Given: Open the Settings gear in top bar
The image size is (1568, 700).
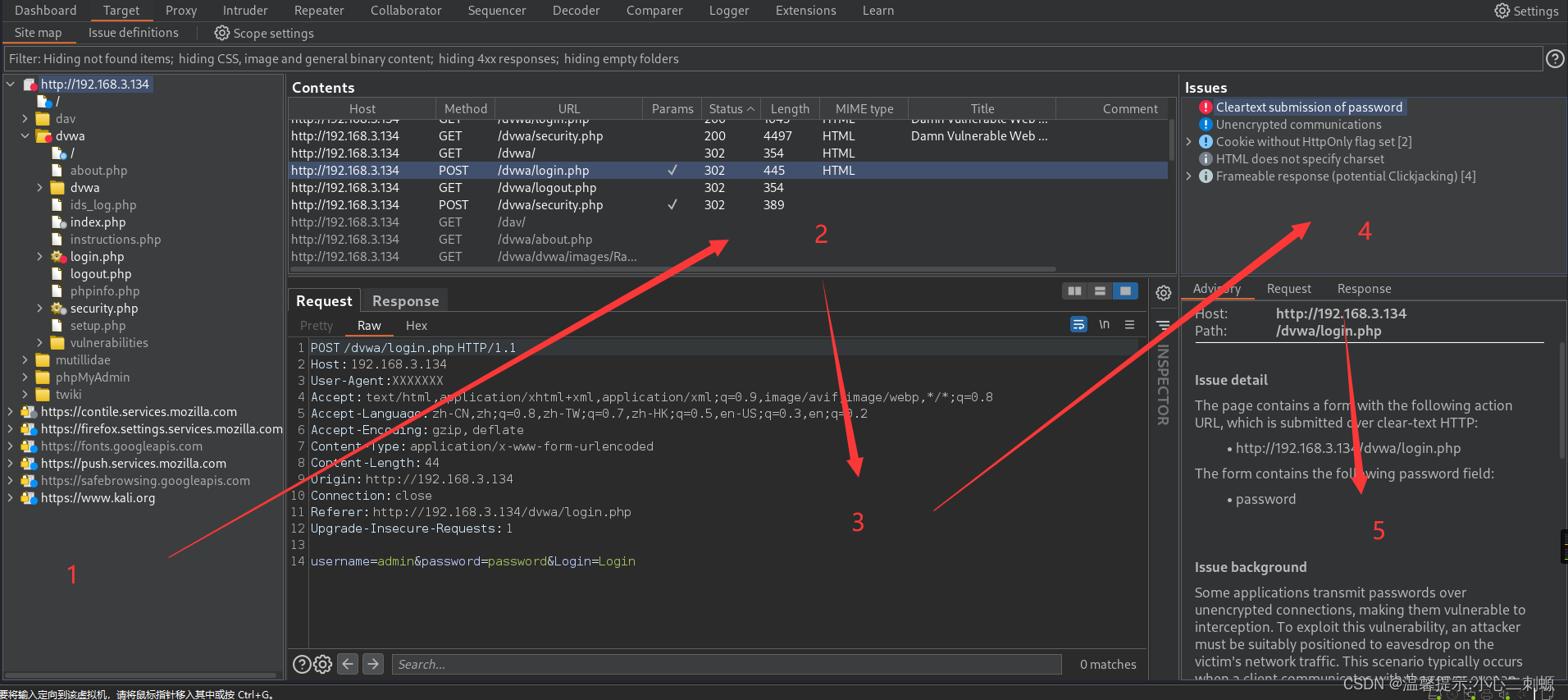Looking at the screenshot, I should tap(1502, 11).
